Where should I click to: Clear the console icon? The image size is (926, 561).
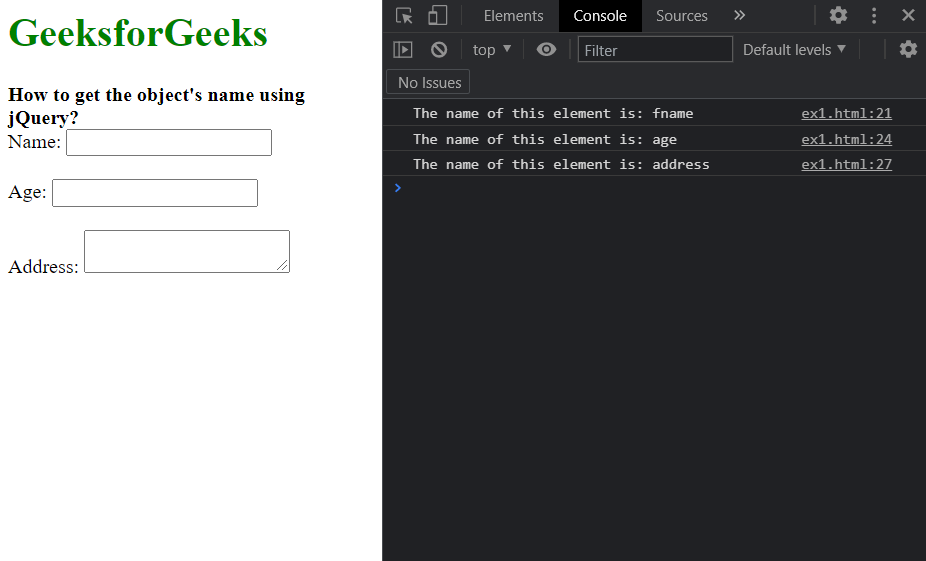[x=439, y=50]
